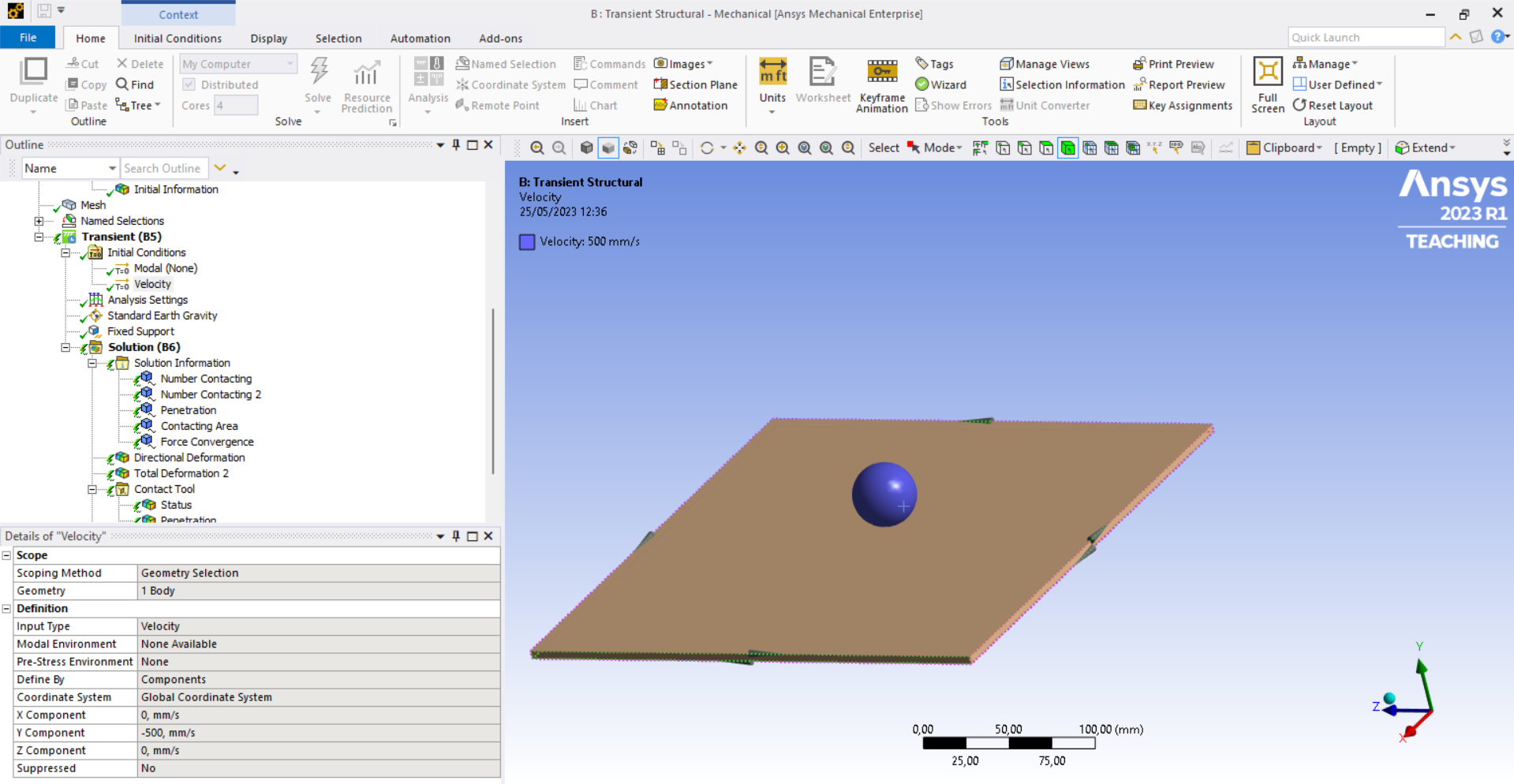This screenshot has width=1514, height=784.
Task: Click Tags in Tools group
Action: click(x=934, y=64)
